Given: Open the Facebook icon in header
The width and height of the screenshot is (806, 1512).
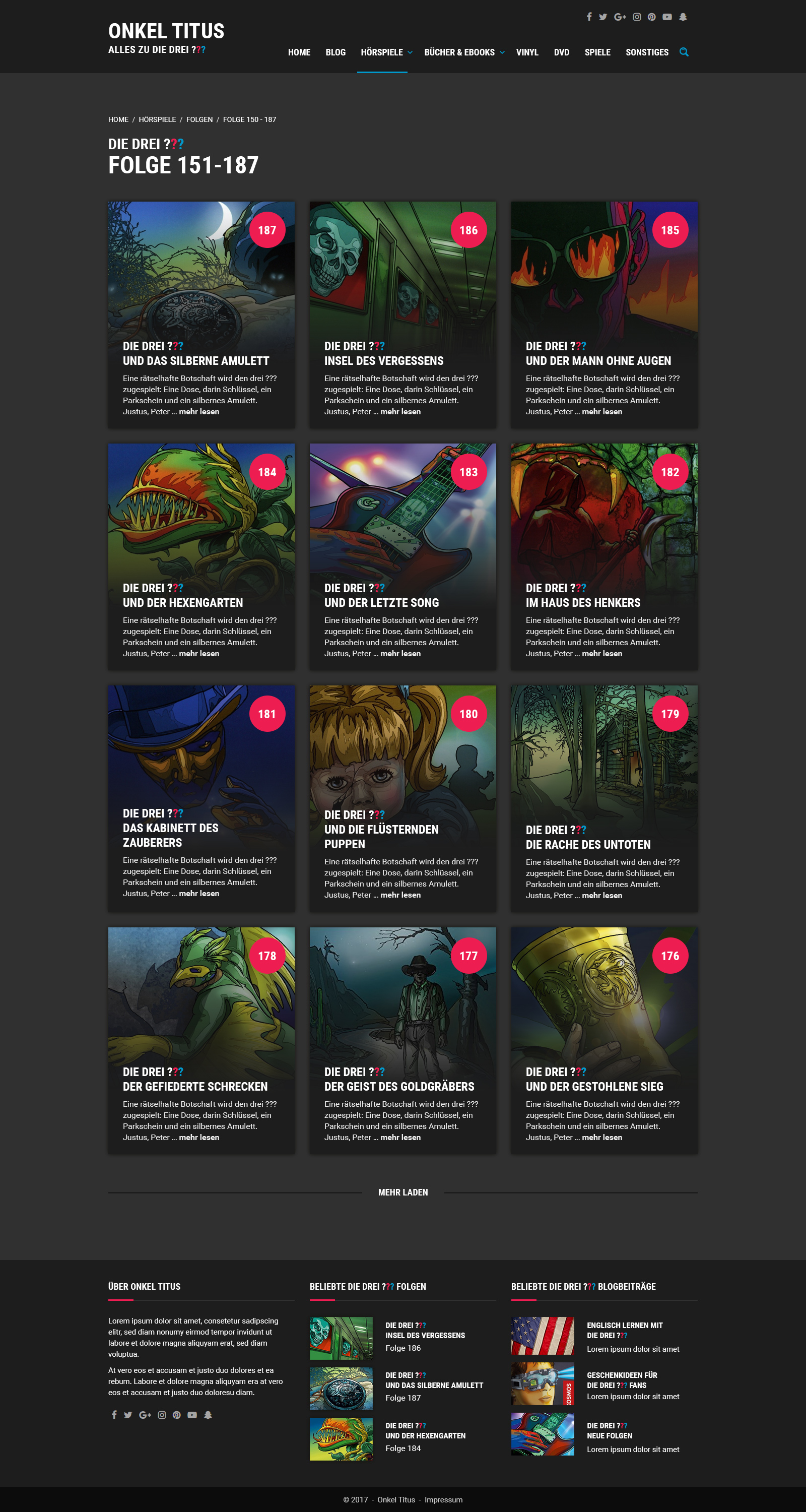Looking at the screenshot, I should [589, 17].
